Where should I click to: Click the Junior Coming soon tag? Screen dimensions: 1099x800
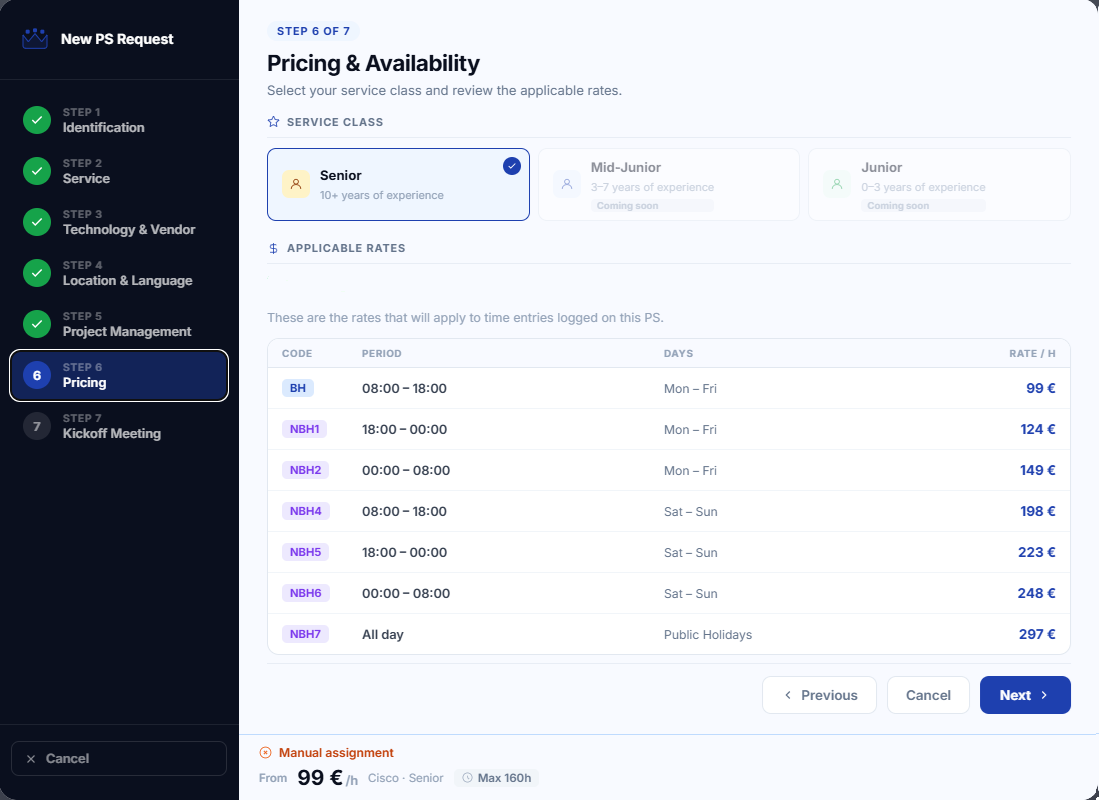point(923,205)
